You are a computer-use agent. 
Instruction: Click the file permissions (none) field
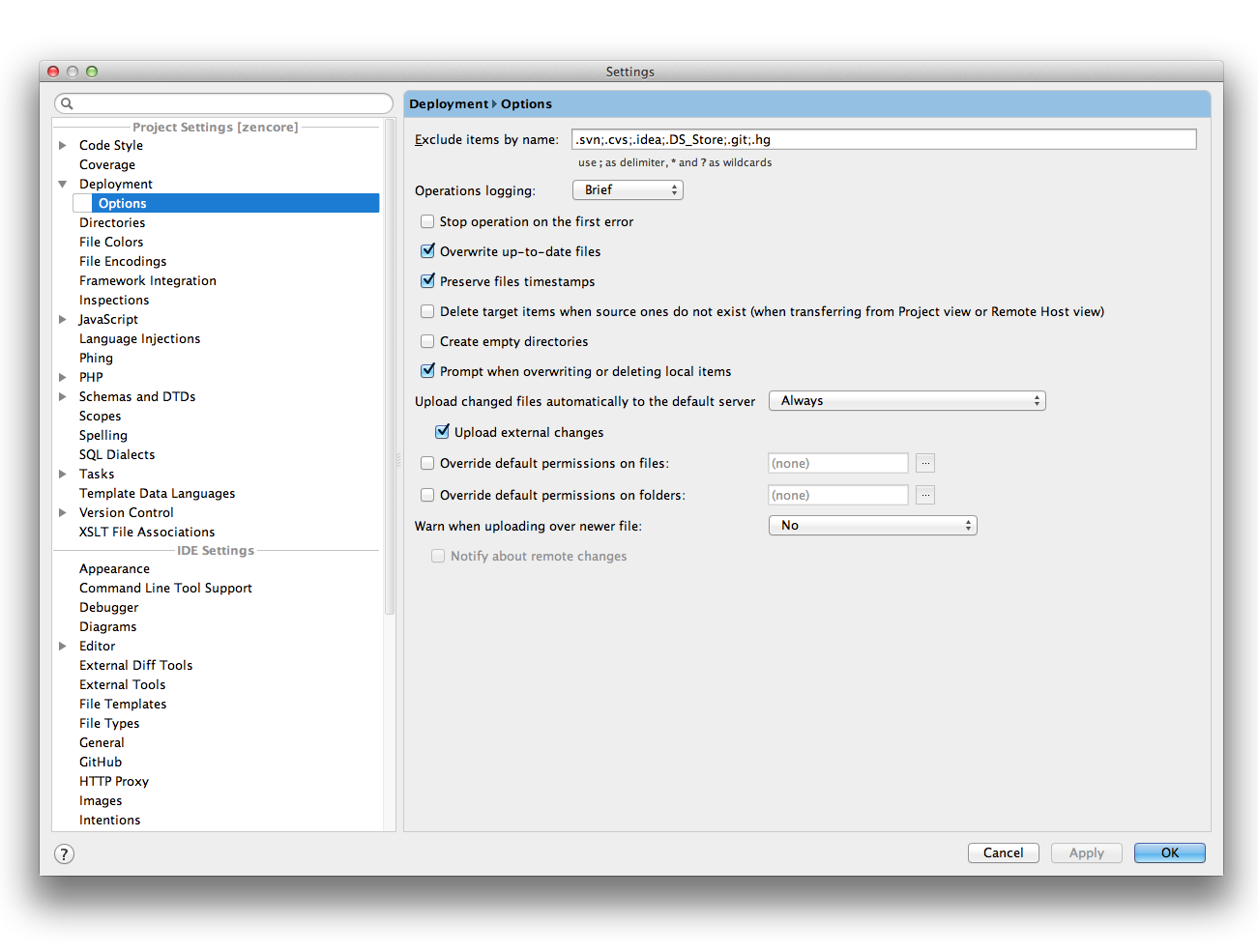point(838,463)
